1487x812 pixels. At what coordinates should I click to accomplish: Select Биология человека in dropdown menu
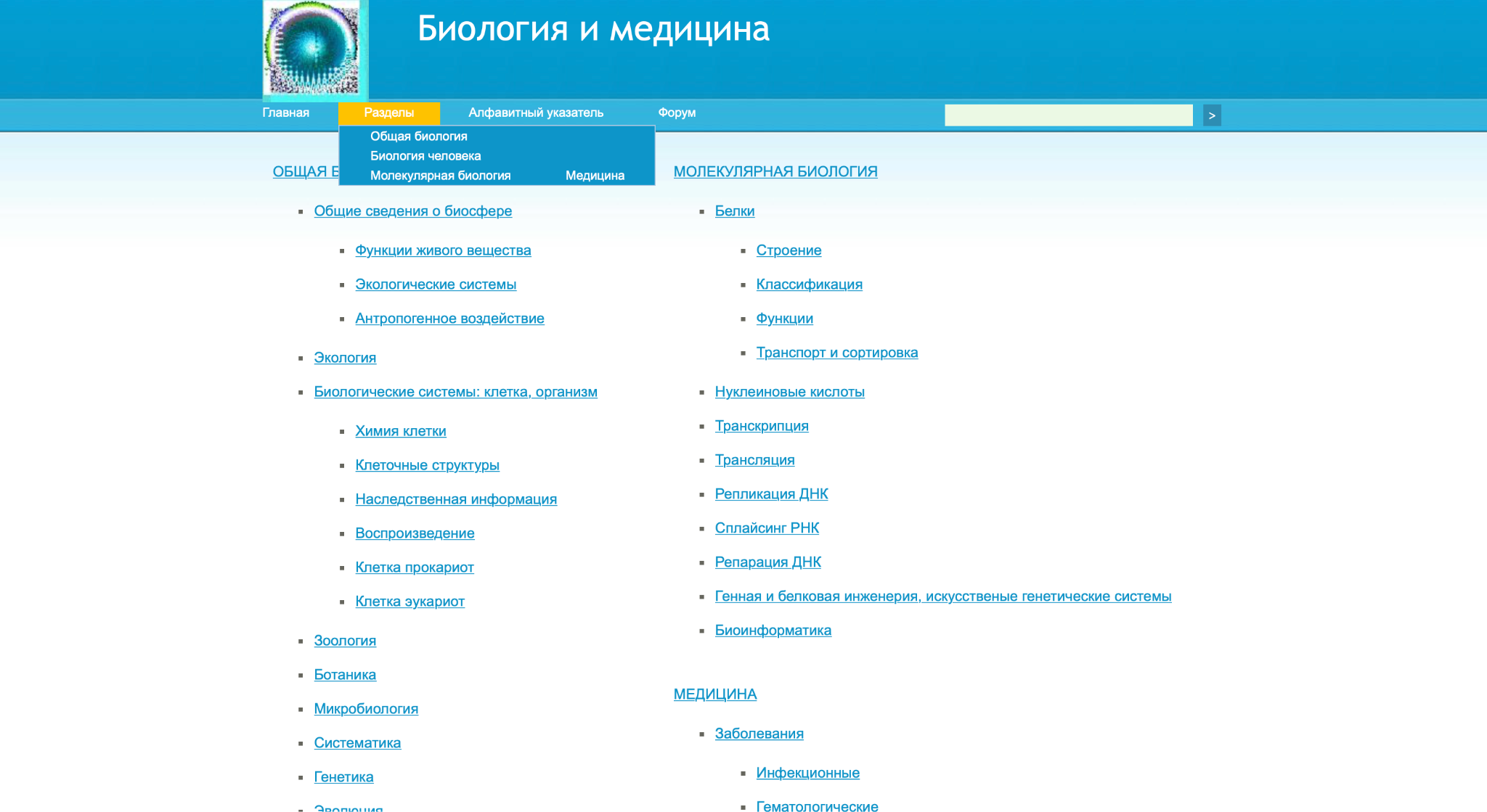click(425, 156)
